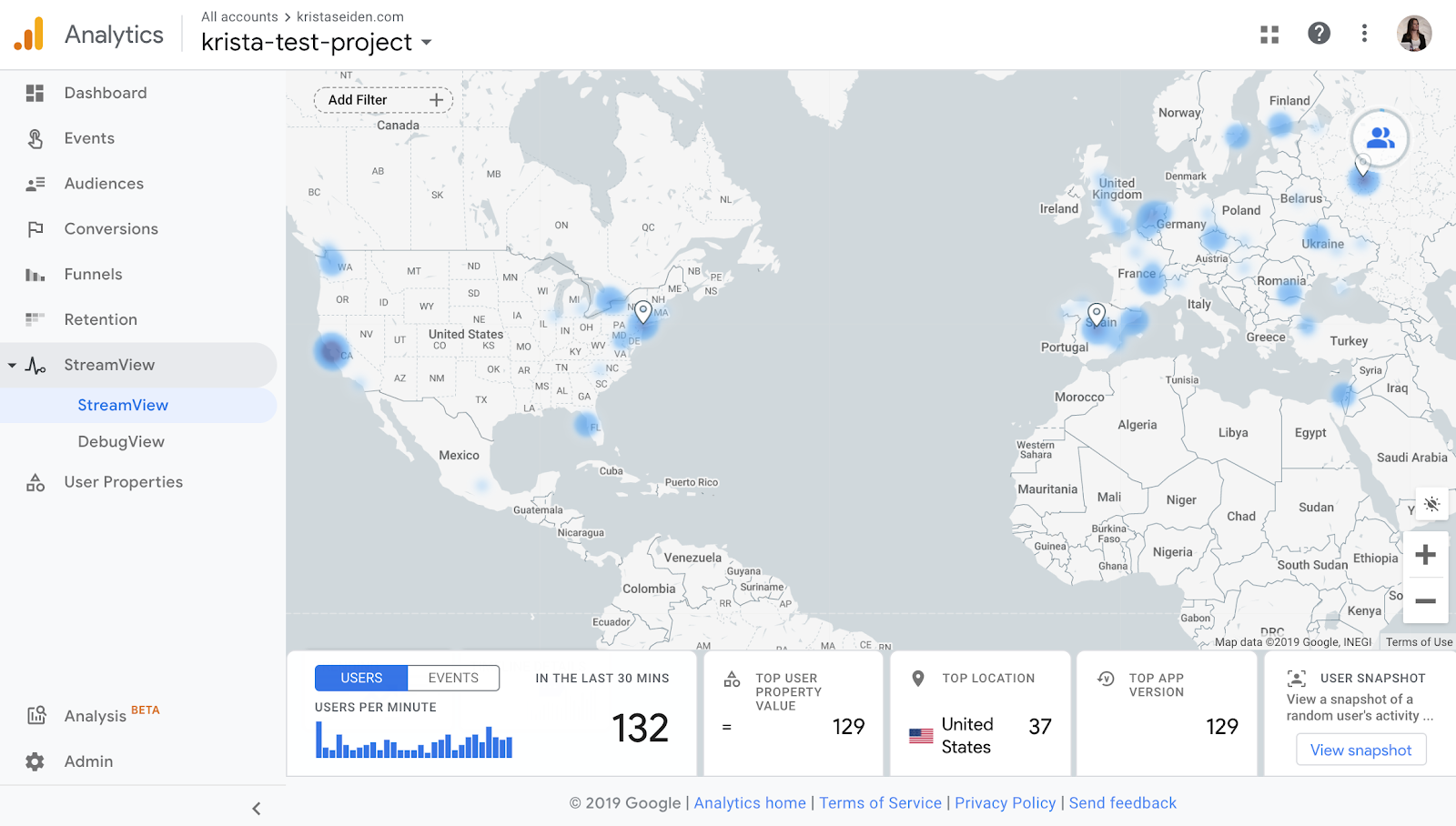The image size is (1456, 826).
Task: Click the Top App Version value 129
Action: [1222, 727]
